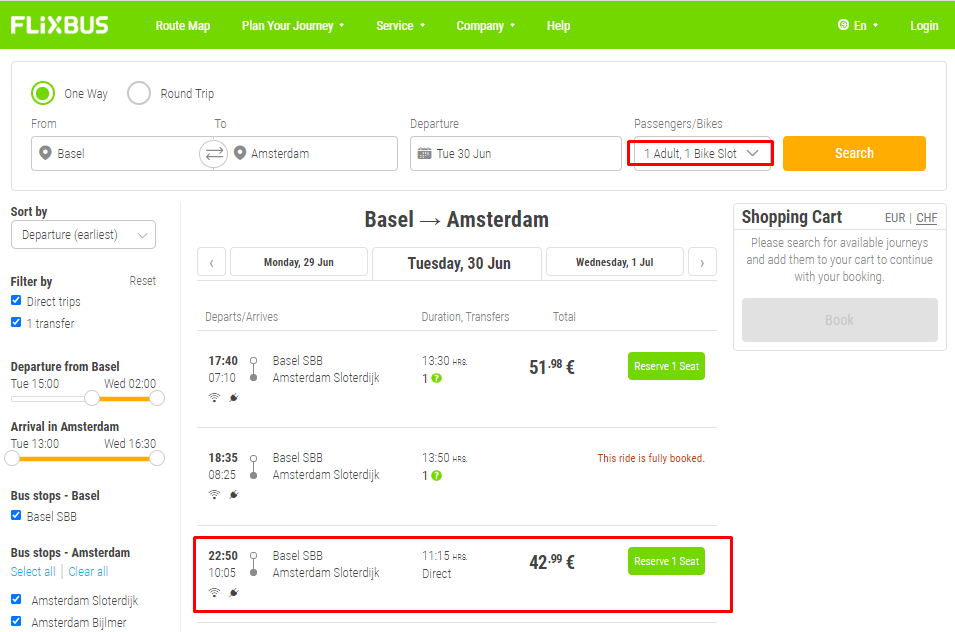Click the Wi-Fi icon on 22:50 trip
Viewport: 955px width, 632px height.
(x=214, y=592)
